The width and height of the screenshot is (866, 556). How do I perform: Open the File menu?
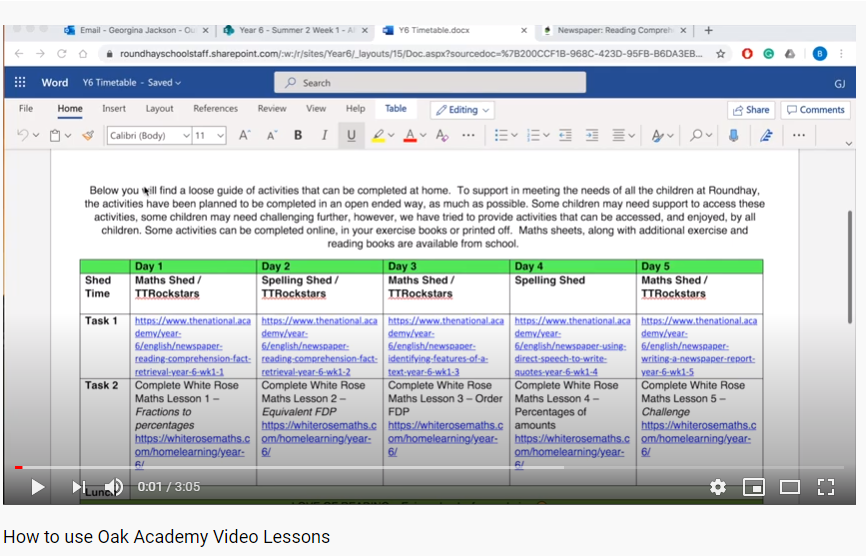tap(25, 109)
